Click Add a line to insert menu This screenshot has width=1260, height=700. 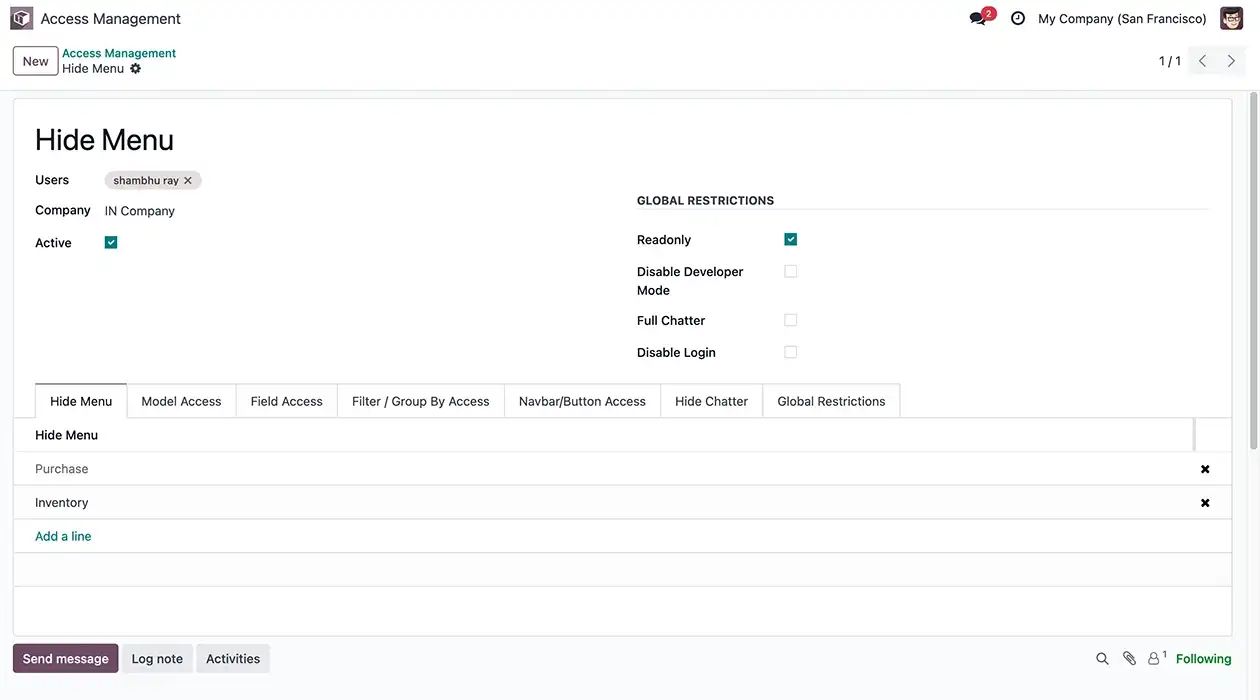[63, 536]
